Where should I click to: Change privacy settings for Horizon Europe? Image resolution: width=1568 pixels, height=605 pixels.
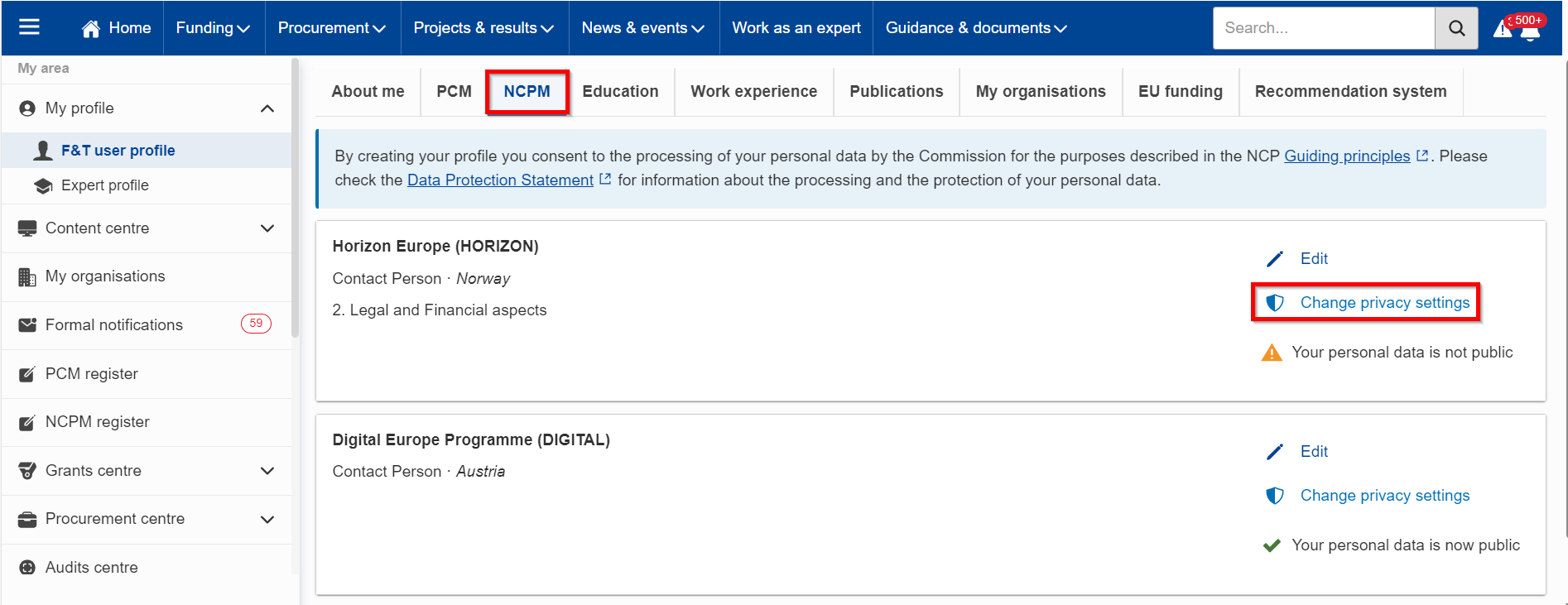1385,303
